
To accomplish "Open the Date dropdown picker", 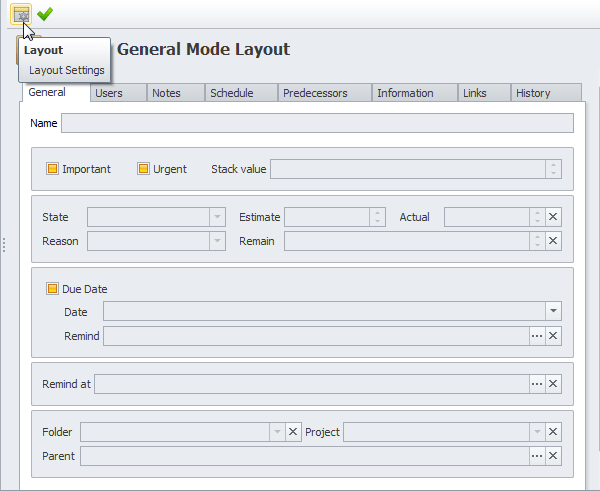I will click(x=552, y=312).
